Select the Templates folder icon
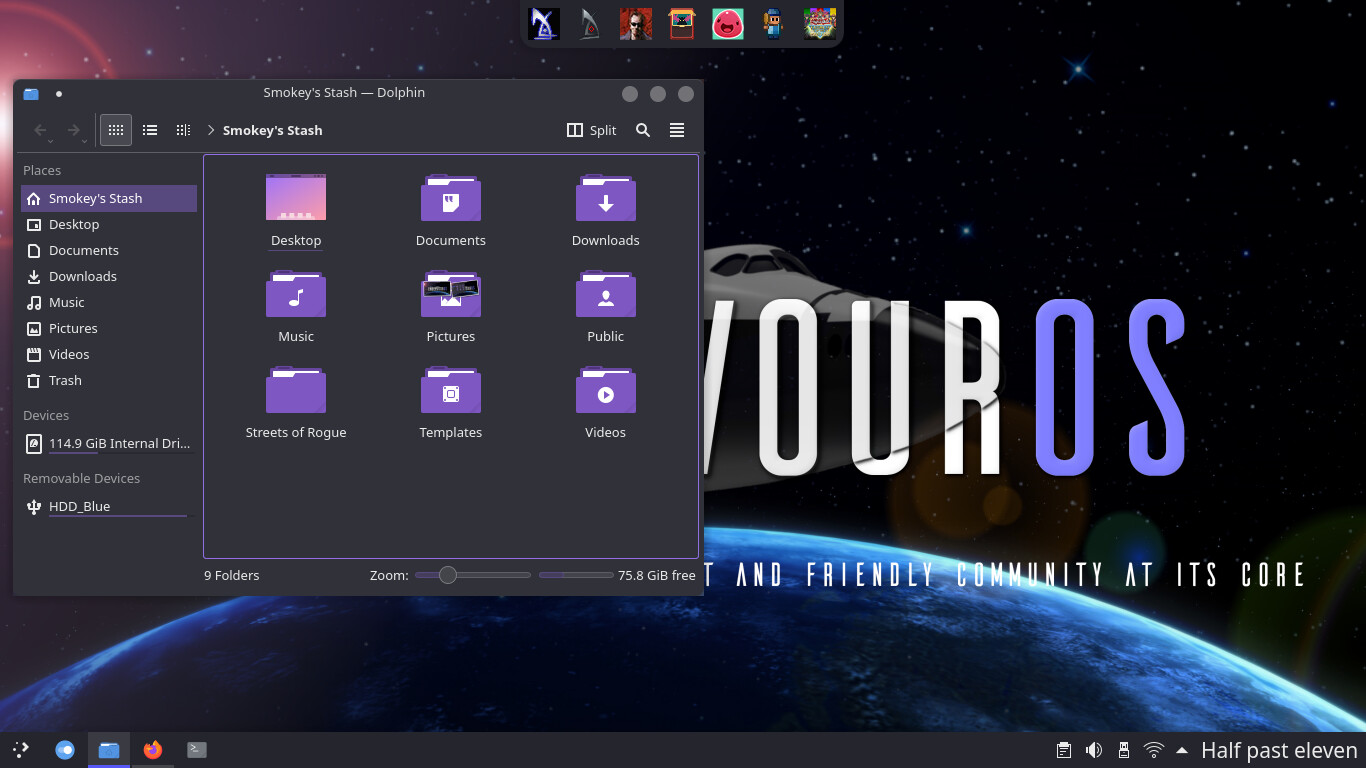 coord(451,390)
